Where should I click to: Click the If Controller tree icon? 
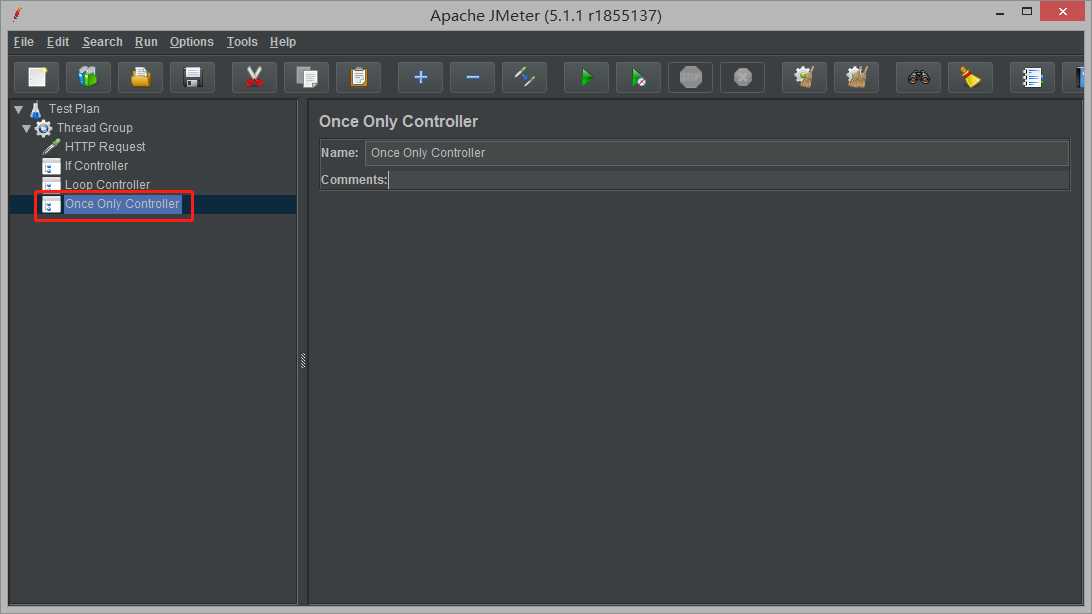(x=51, y=166)
